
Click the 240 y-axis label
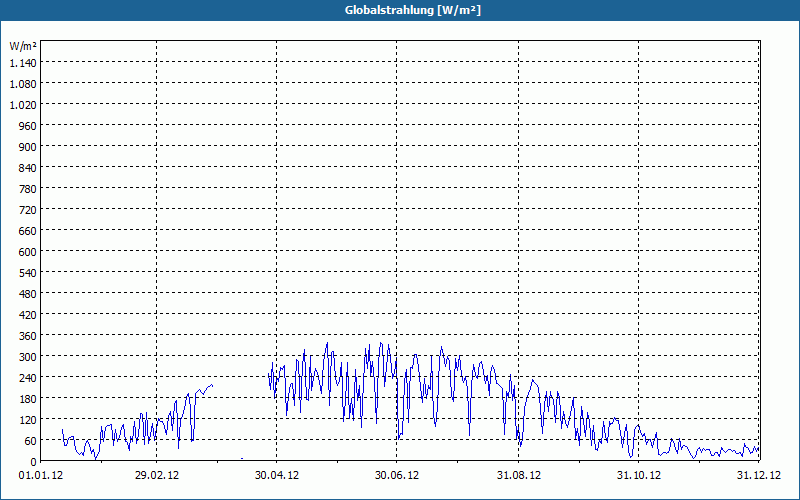coord(28,378)
